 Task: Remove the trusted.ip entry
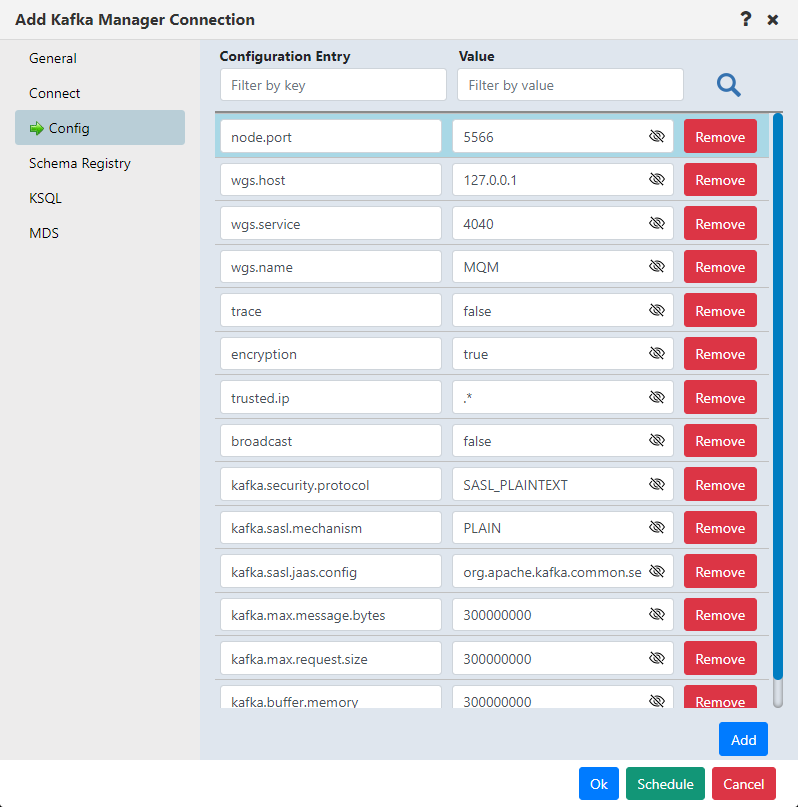[x=720, y=398]
